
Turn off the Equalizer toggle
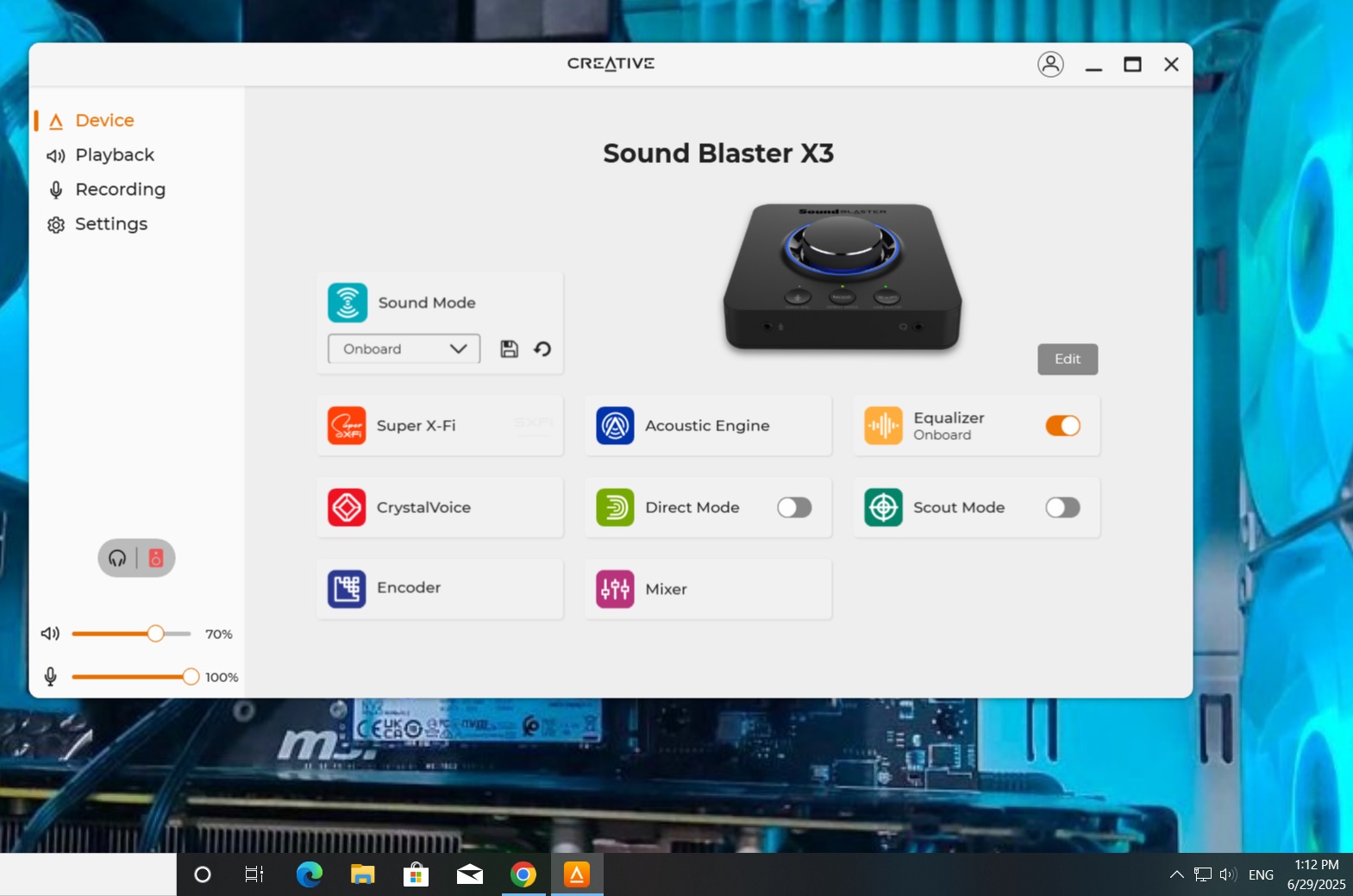1062,425
